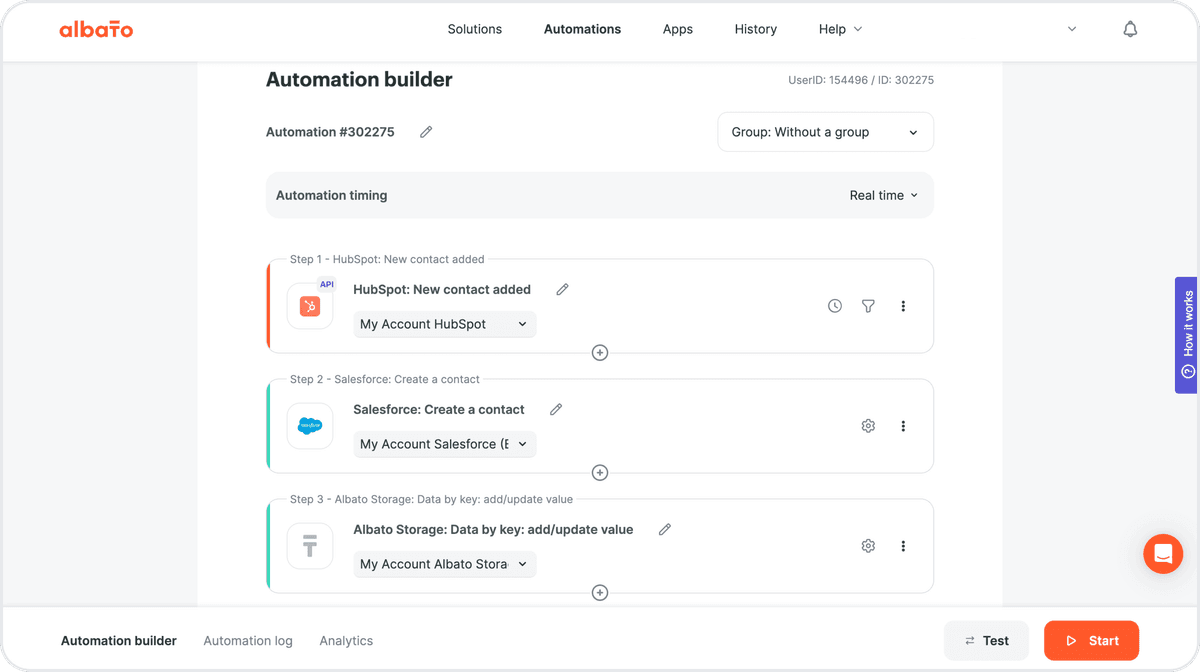Image resolution: width=1200 pixels, height=672 pixels.
Task: Click Salesforce: Create a contact title
Action: 439,409
